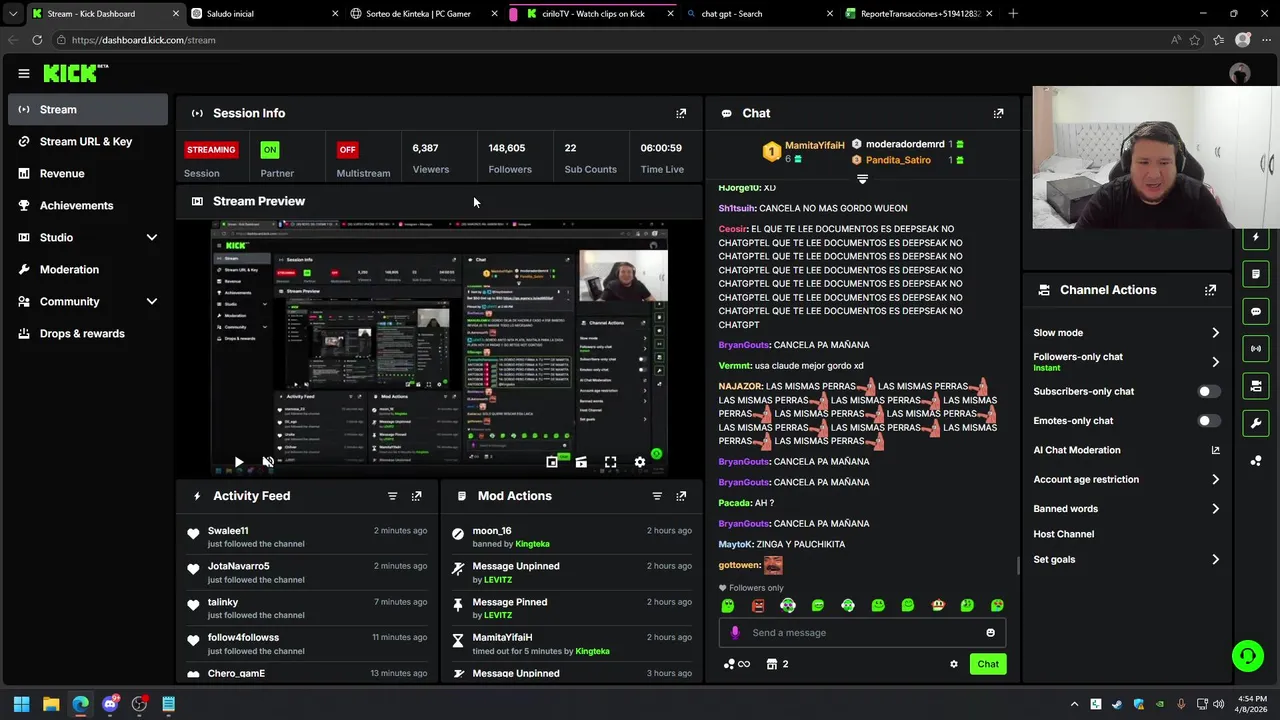
Task: Open browser tab list dropdown
Action: click(x=13, y=14)
